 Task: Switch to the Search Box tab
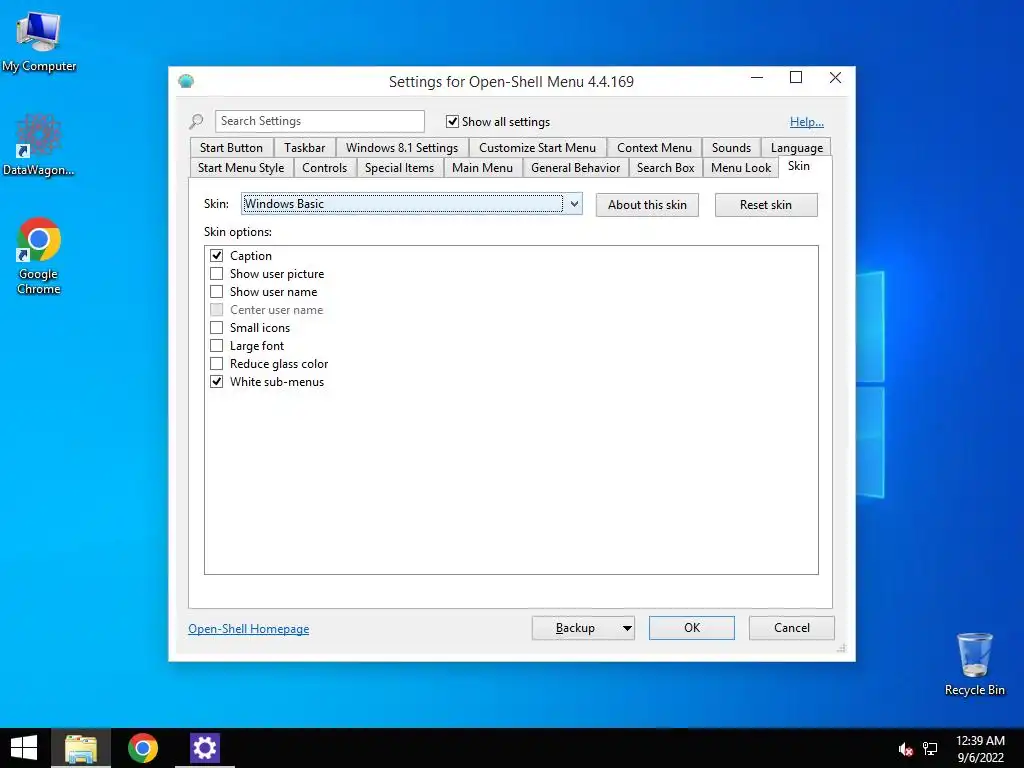coord(665,168)
